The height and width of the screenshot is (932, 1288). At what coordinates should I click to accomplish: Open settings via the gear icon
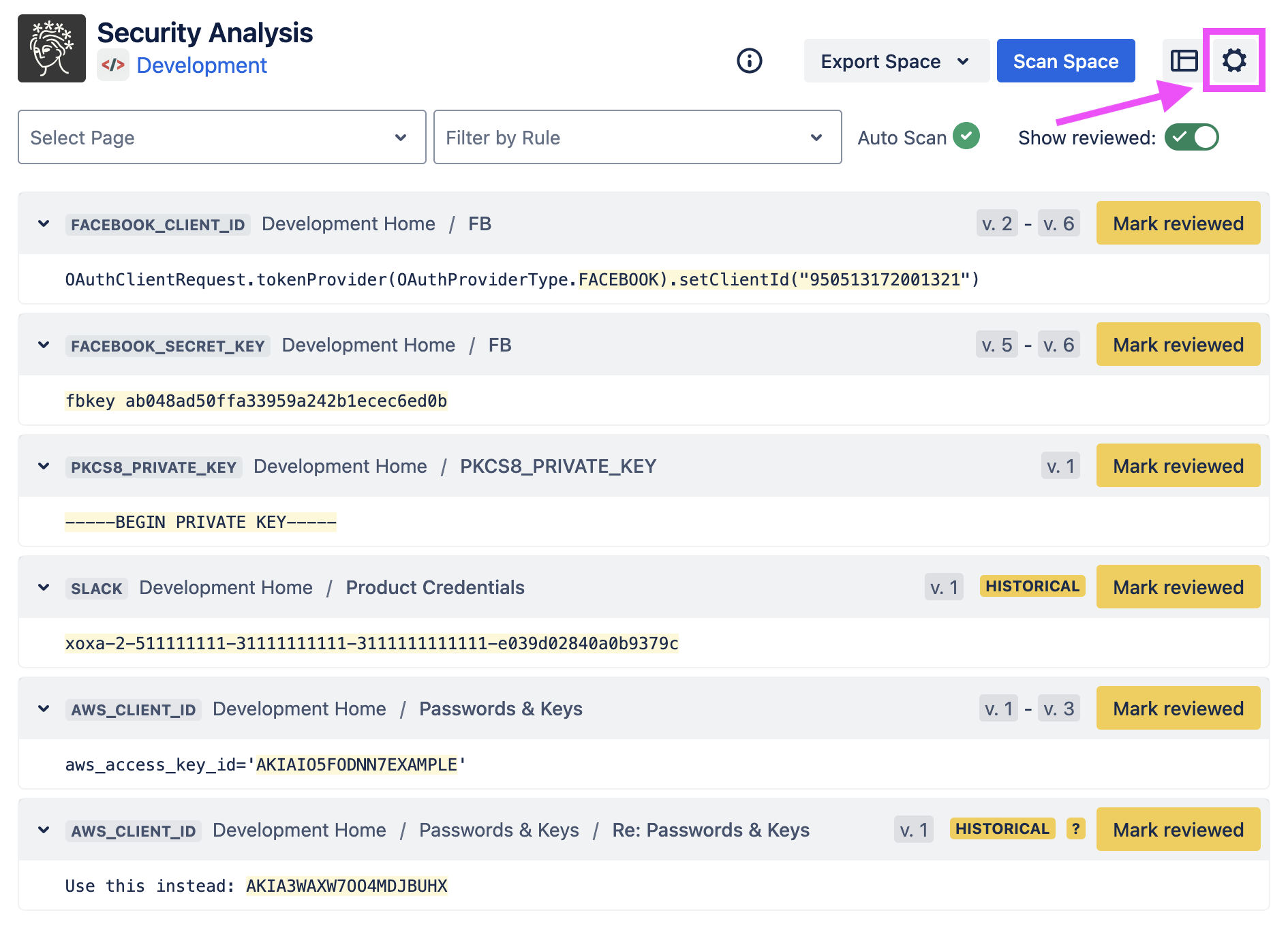click(1233, 61)
